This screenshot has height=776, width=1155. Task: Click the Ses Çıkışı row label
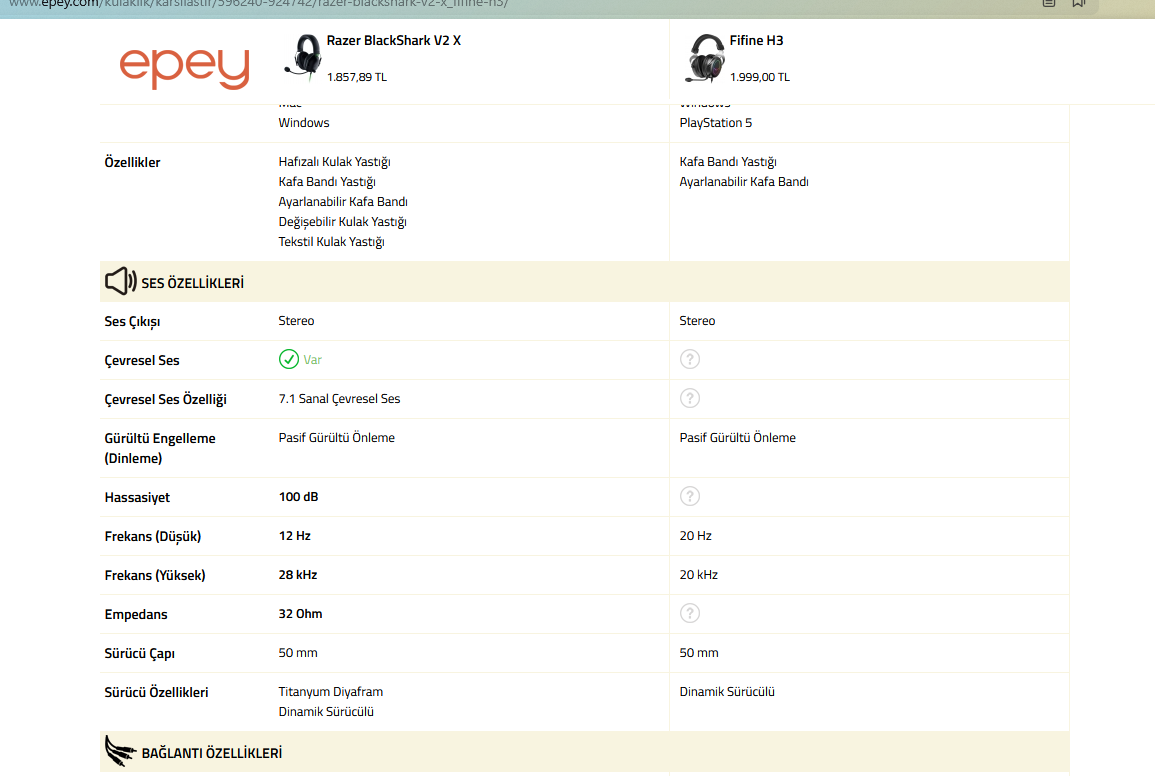[132, 321]
